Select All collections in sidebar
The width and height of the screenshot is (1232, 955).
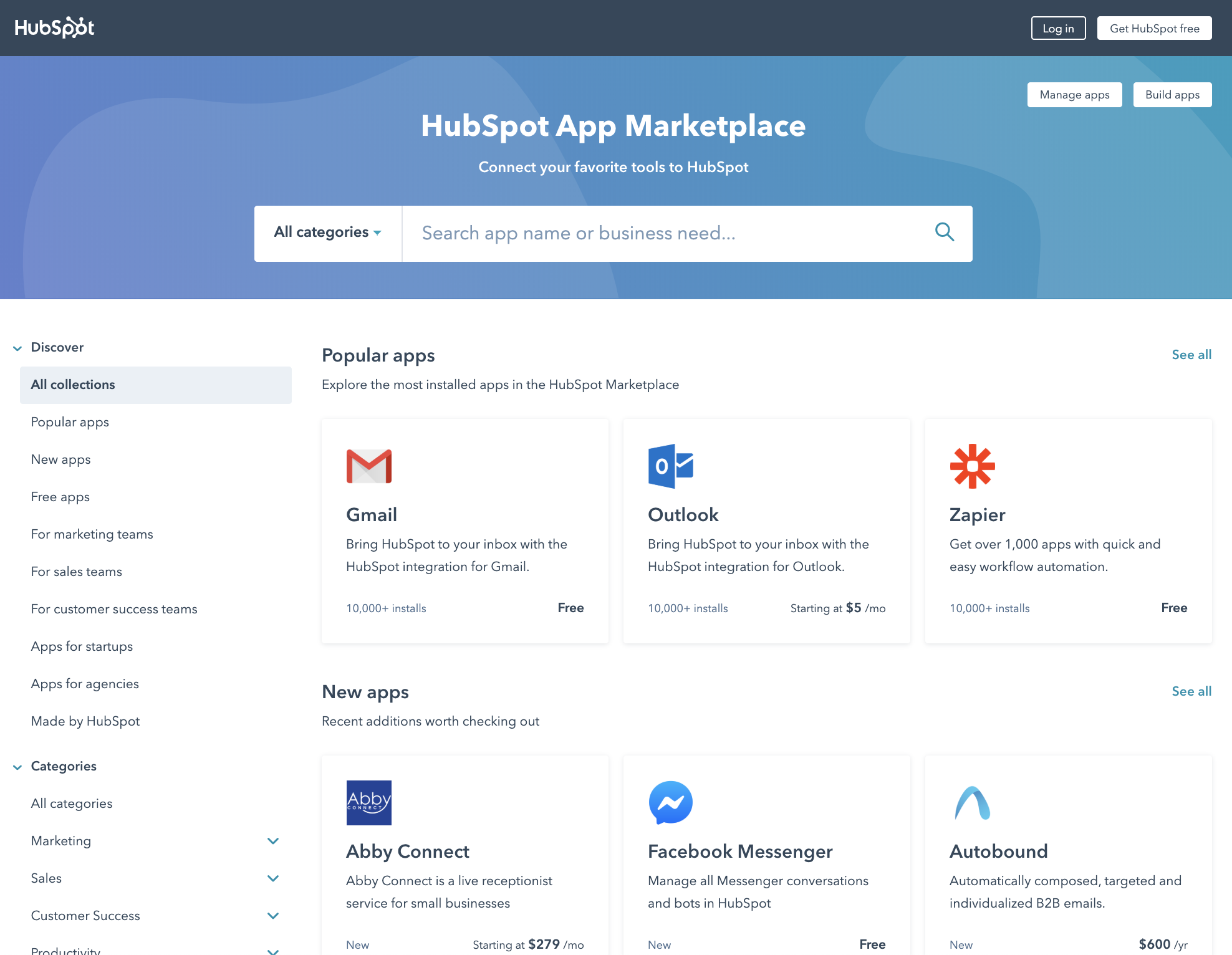(156, 385)
